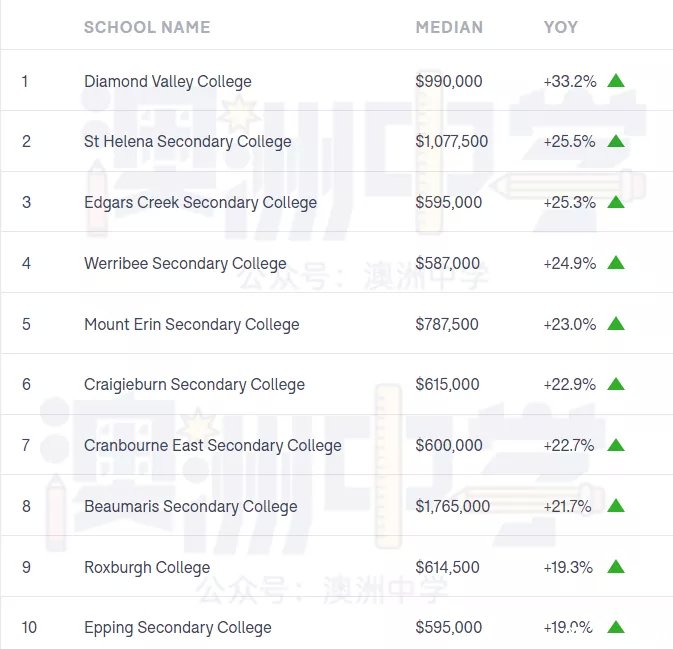Click the up triangle beside +23.0%

pos(616,324)
